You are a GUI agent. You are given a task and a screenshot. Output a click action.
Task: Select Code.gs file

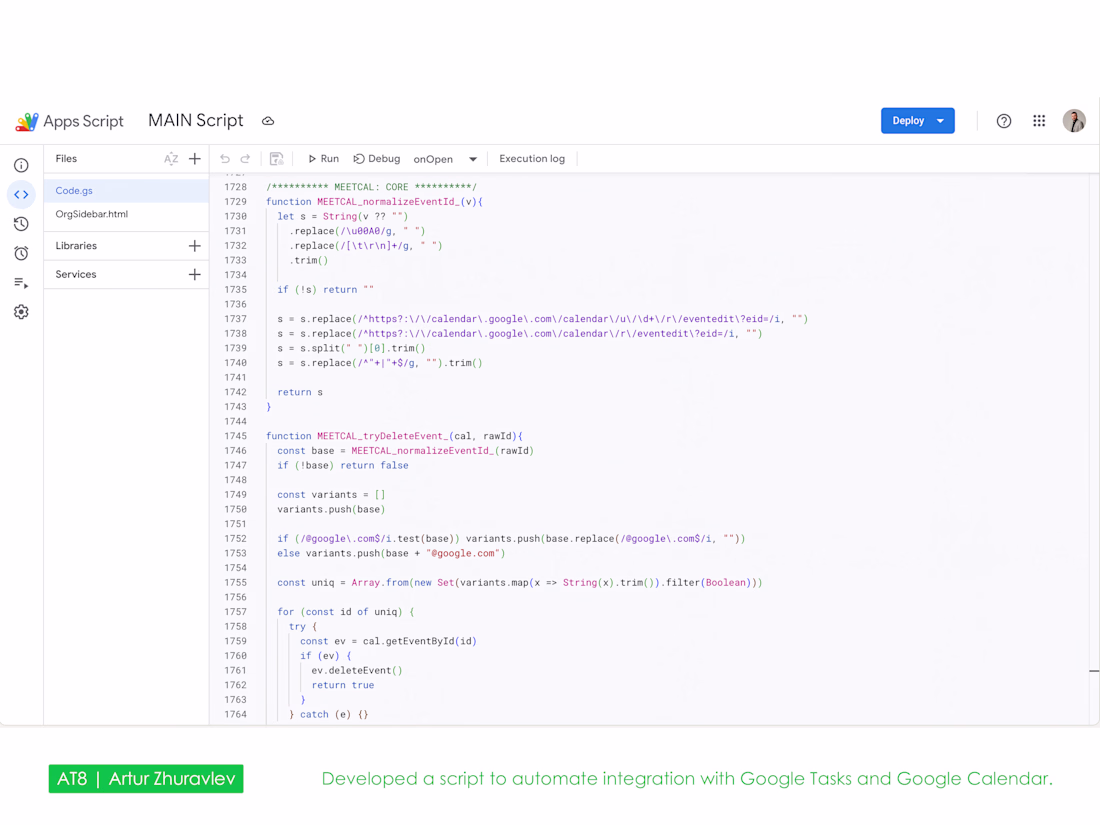(x=126, y=191)
